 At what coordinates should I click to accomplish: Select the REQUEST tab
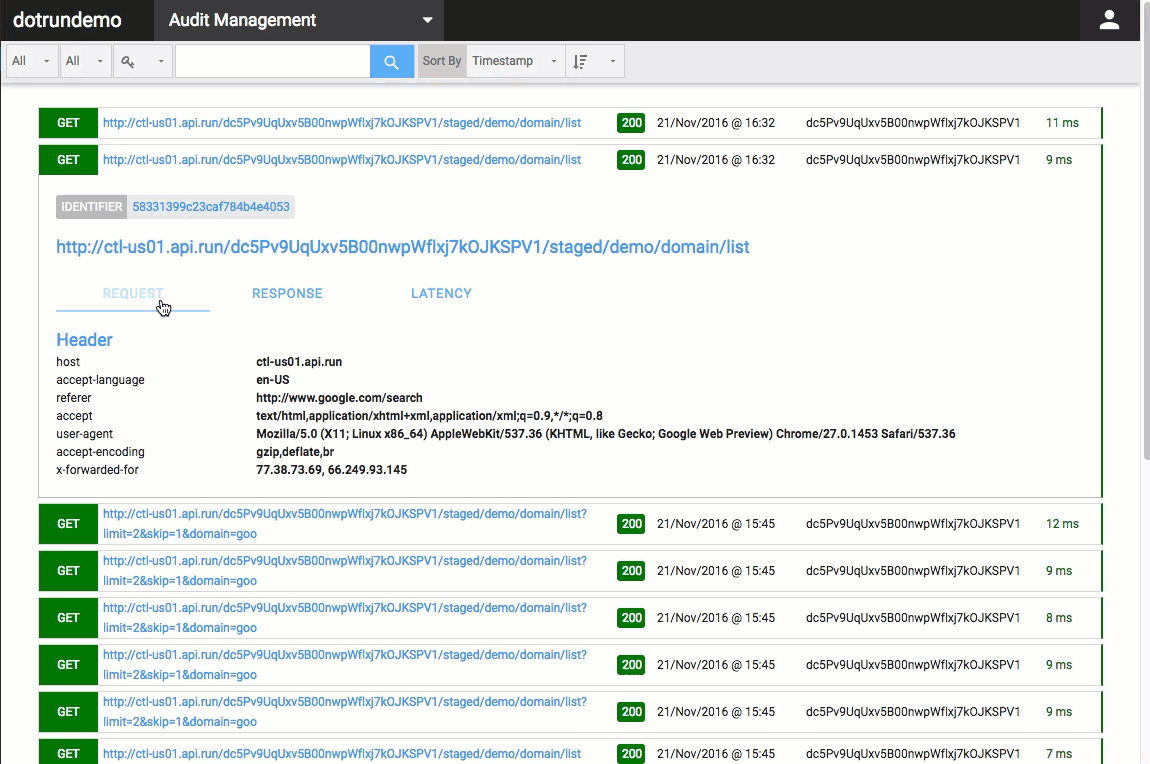coord(132,293)
